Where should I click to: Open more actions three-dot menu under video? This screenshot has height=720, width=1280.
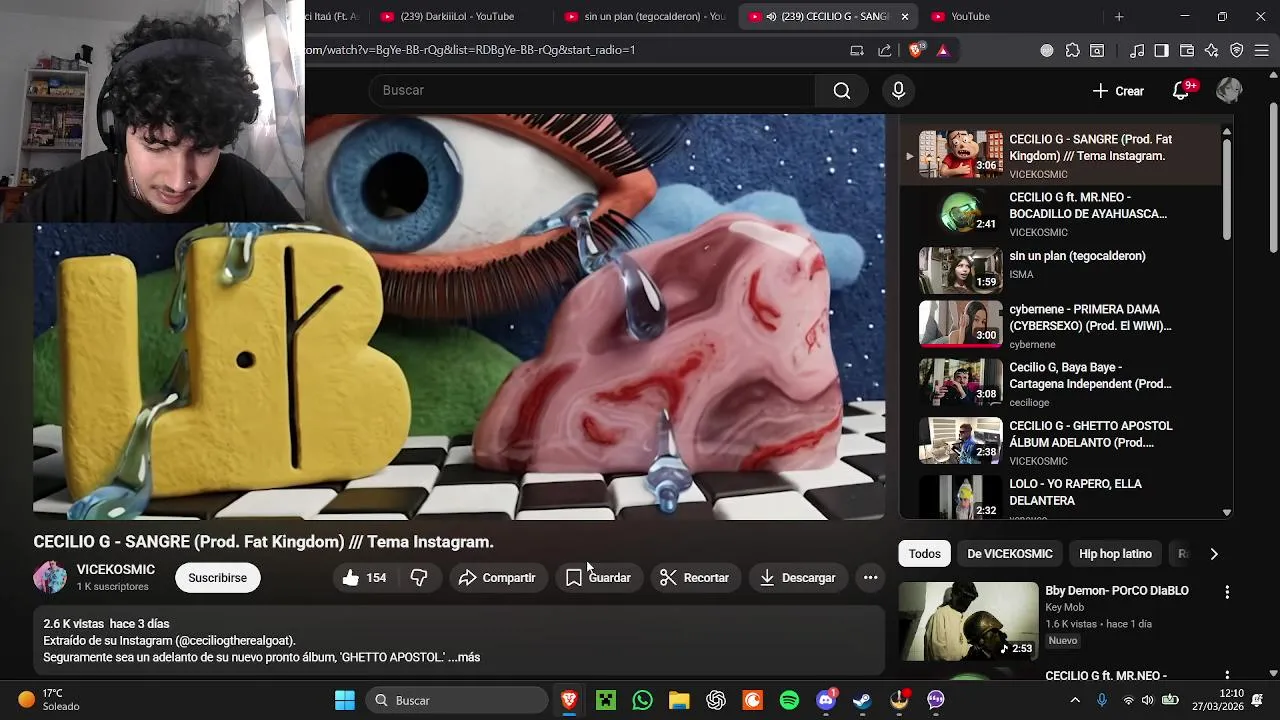[x=870, y=578]
